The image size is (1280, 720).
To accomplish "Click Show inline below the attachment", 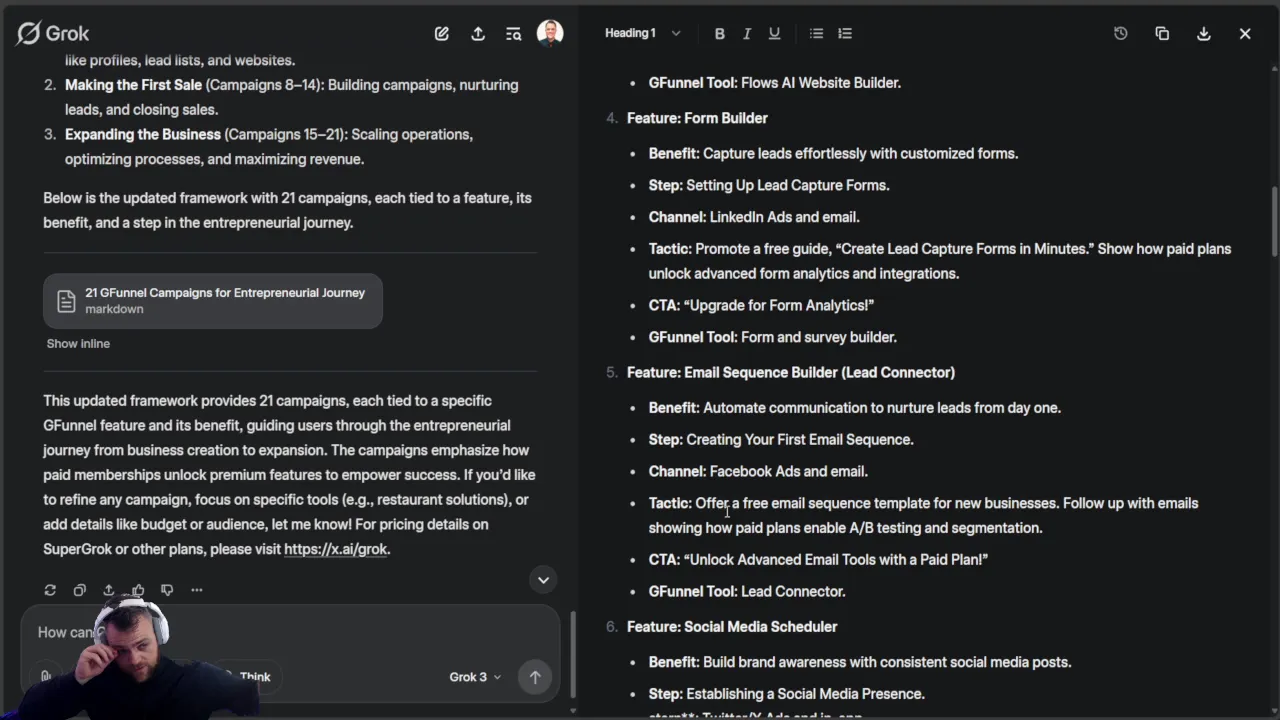I will coord(78,343).
